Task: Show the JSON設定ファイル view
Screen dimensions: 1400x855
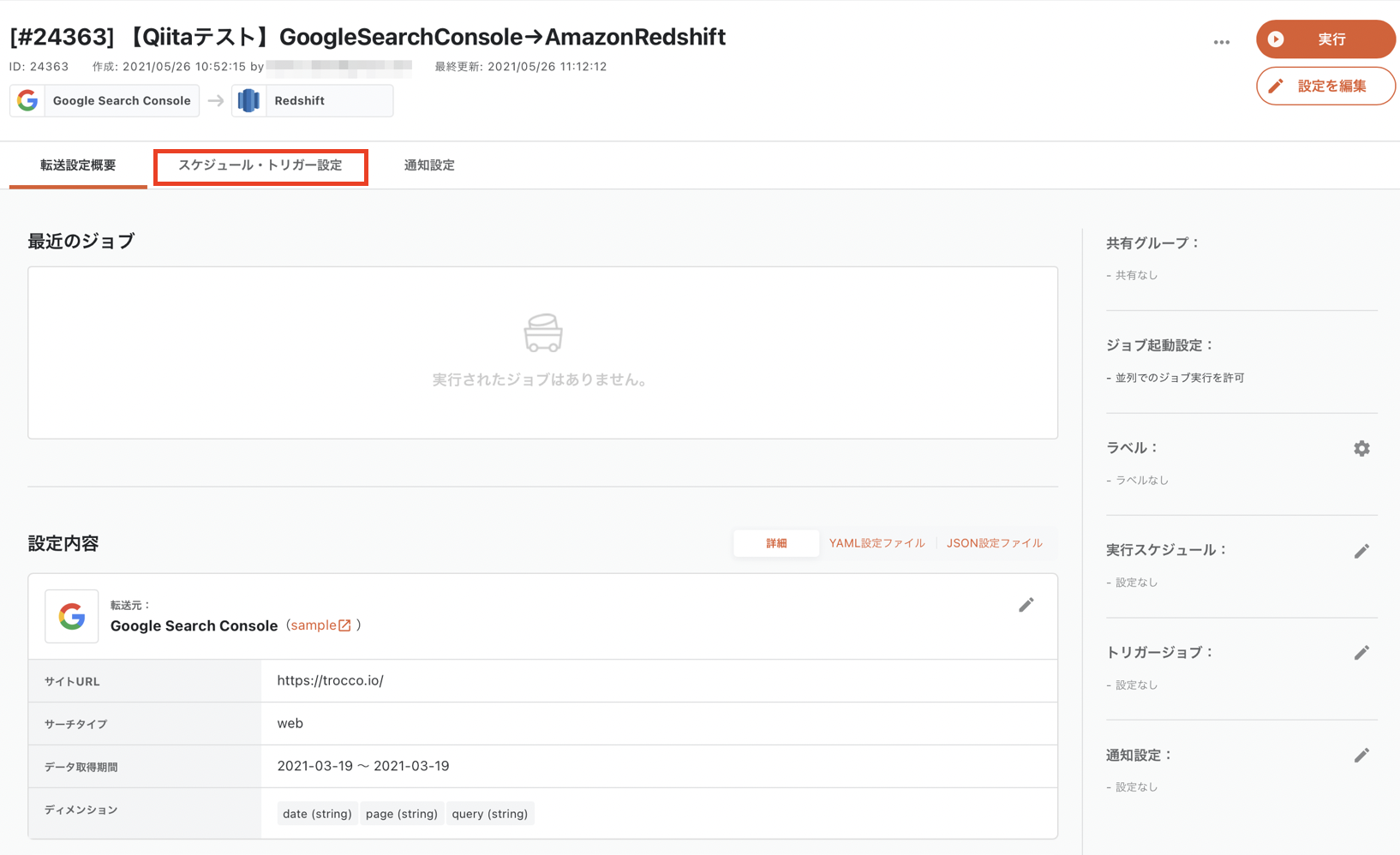Action: (994, 543)
